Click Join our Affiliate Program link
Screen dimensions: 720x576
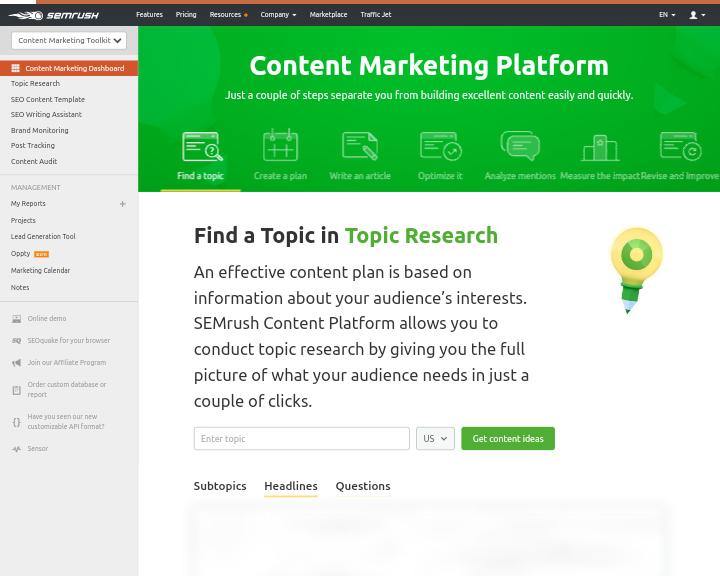[x=67, y=362]
